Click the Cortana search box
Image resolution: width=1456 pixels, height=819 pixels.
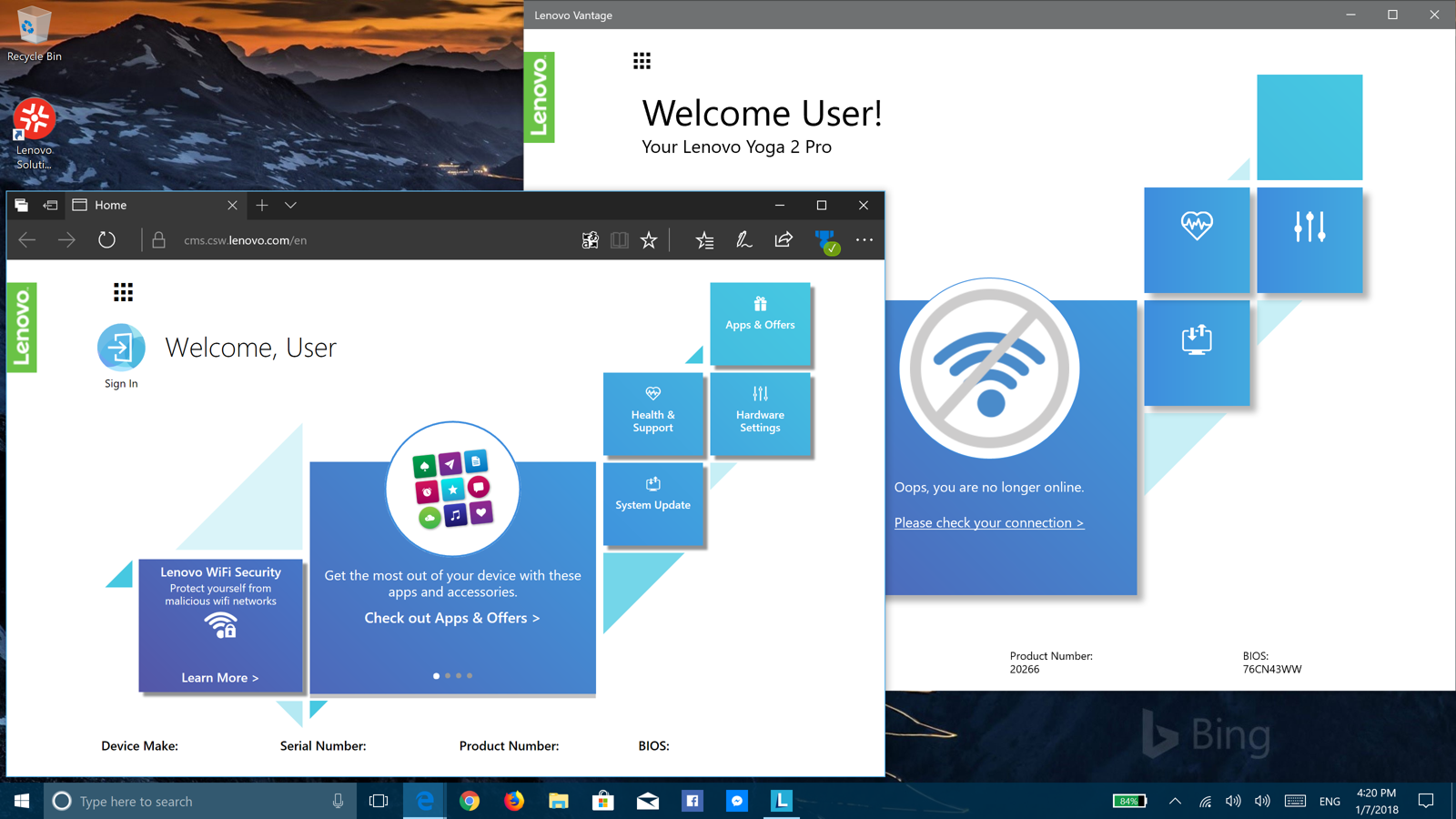pos(200,802)
